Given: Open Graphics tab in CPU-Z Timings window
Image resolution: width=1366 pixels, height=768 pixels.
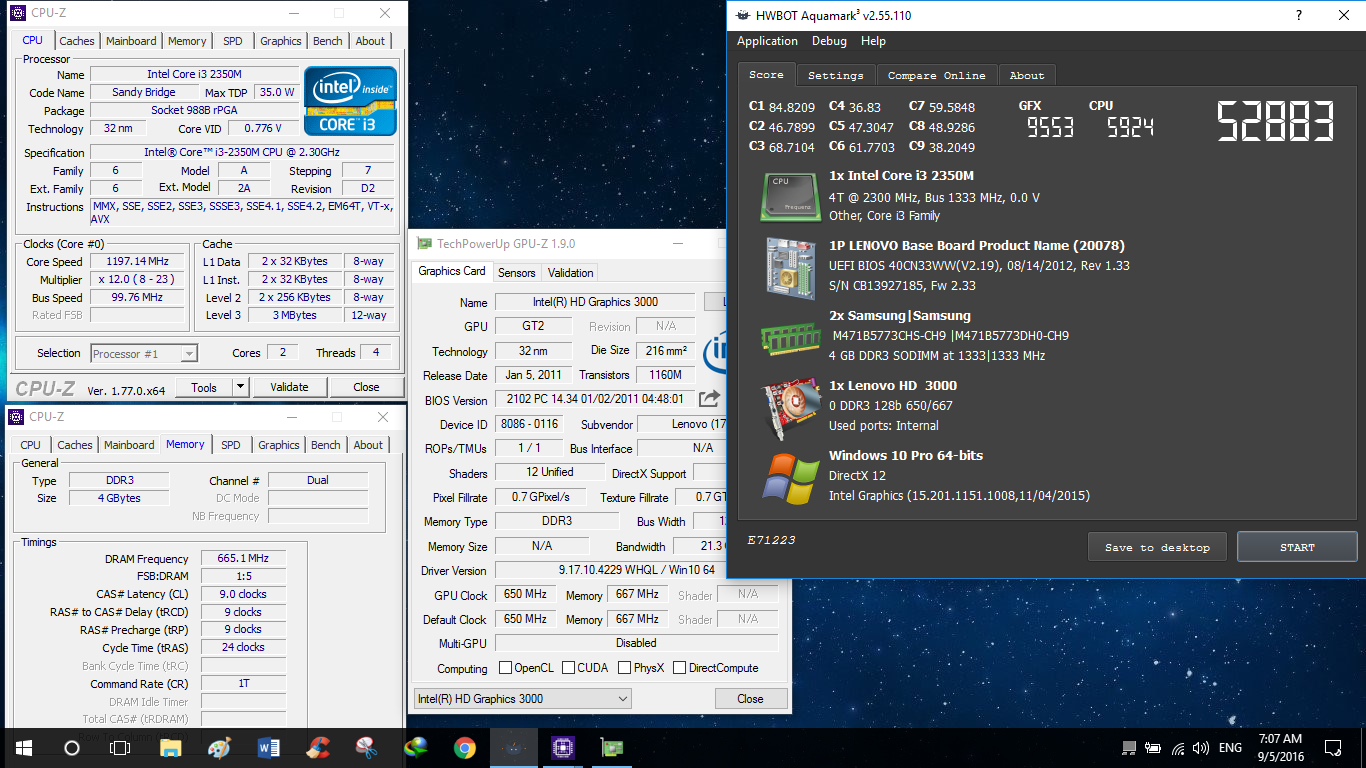Looking at the screenshot, I should pos(279,445).
